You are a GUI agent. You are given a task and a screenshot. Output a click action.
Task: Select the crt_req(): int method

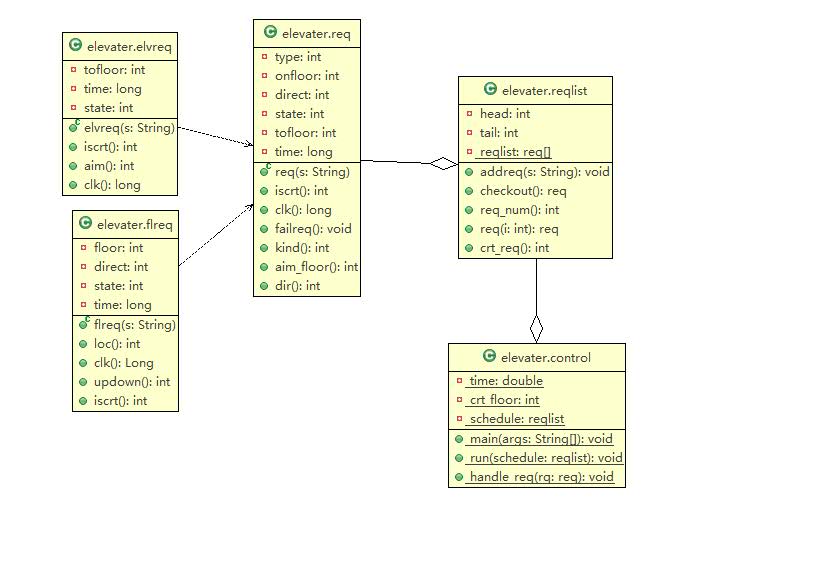tap(514, 248)
